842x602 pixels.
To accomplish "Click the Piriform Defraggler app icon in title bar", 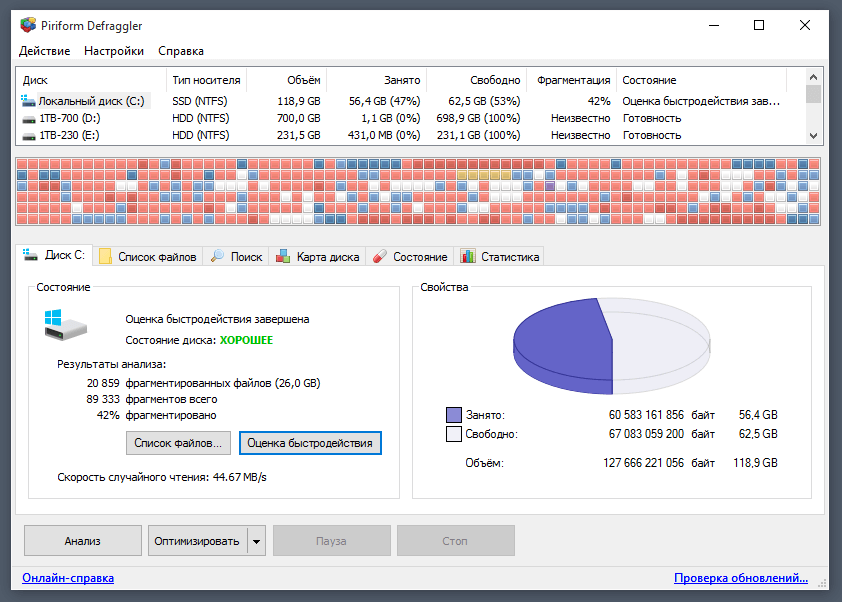I will click(x=28, y=25).
